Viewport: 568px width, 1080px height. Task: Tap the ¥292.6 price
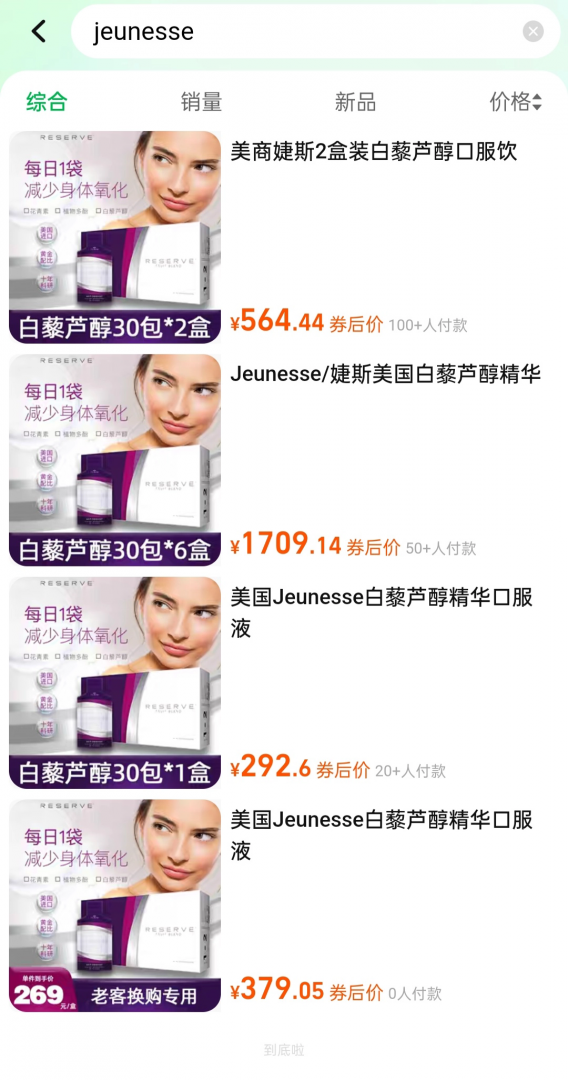[x=271, y=767]
